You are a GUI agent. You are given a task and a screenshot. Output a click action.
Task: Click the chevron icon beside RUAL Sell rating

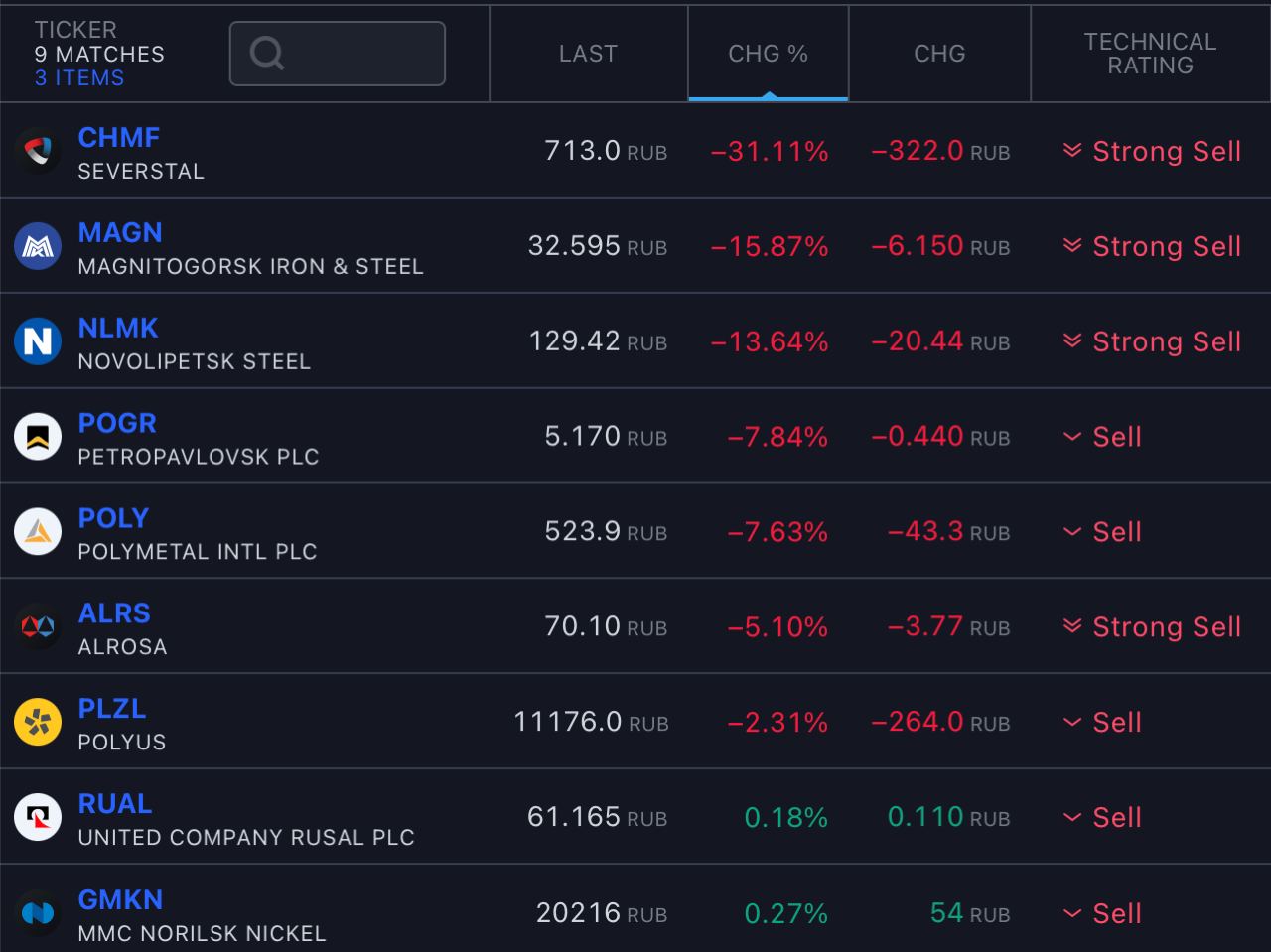click(x=1072, y=818)
